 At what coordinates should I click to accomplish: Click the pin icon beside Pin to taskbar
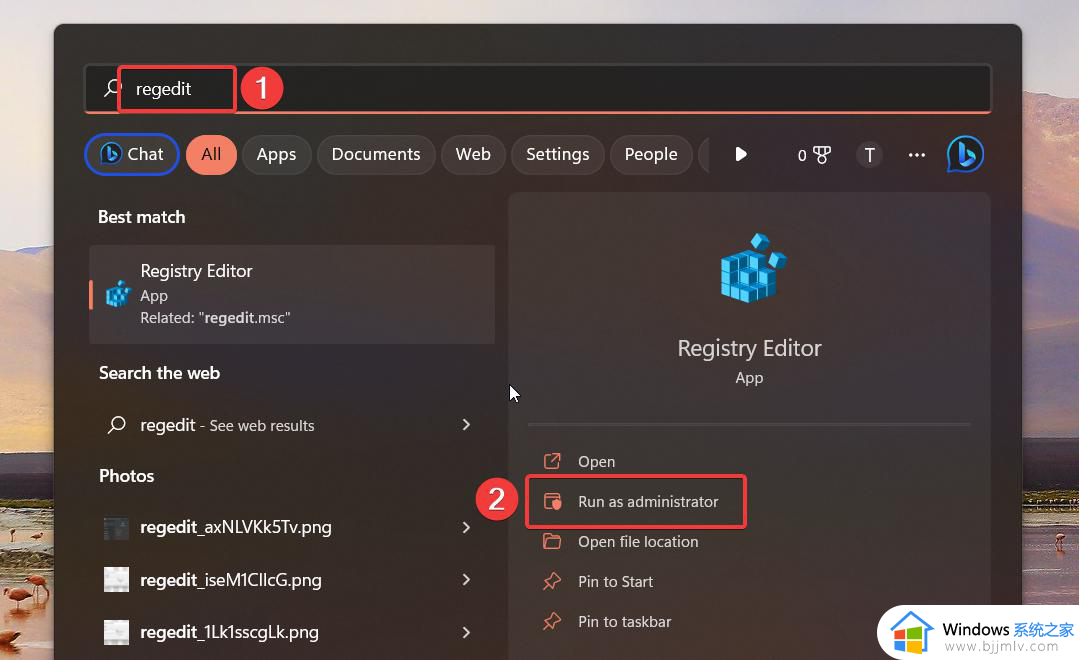tap(552, 621)
